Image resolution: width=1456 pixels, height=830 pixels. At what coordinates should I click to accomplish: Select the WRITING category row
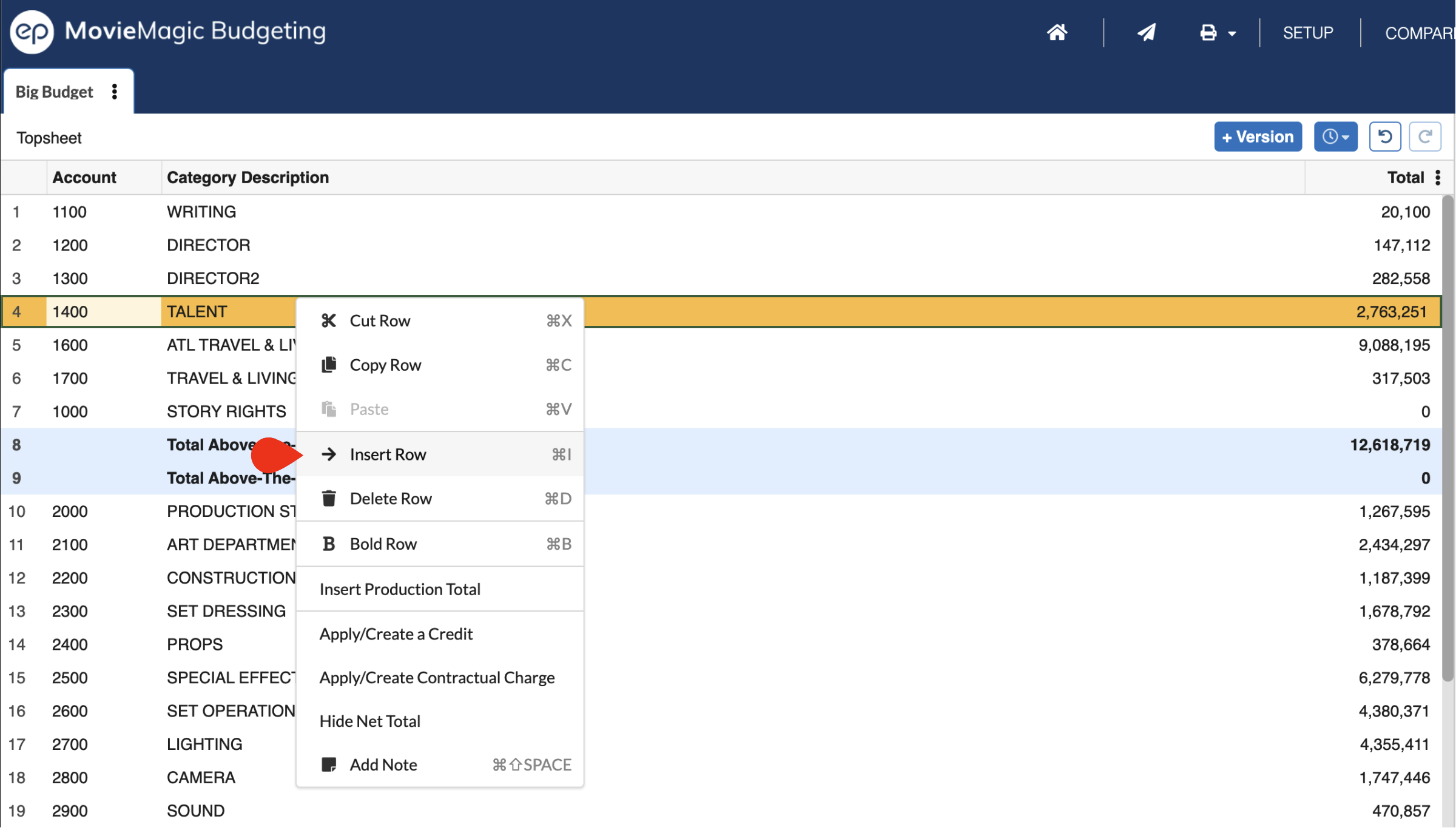point(201,212)
